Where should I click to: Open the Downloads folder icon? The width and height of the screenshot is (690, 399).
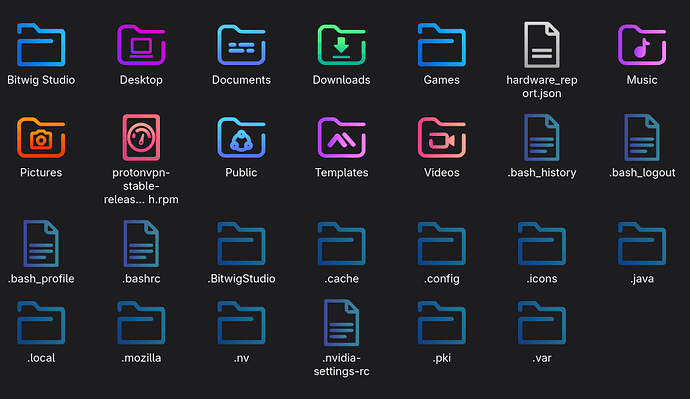(x=341, y=45)
